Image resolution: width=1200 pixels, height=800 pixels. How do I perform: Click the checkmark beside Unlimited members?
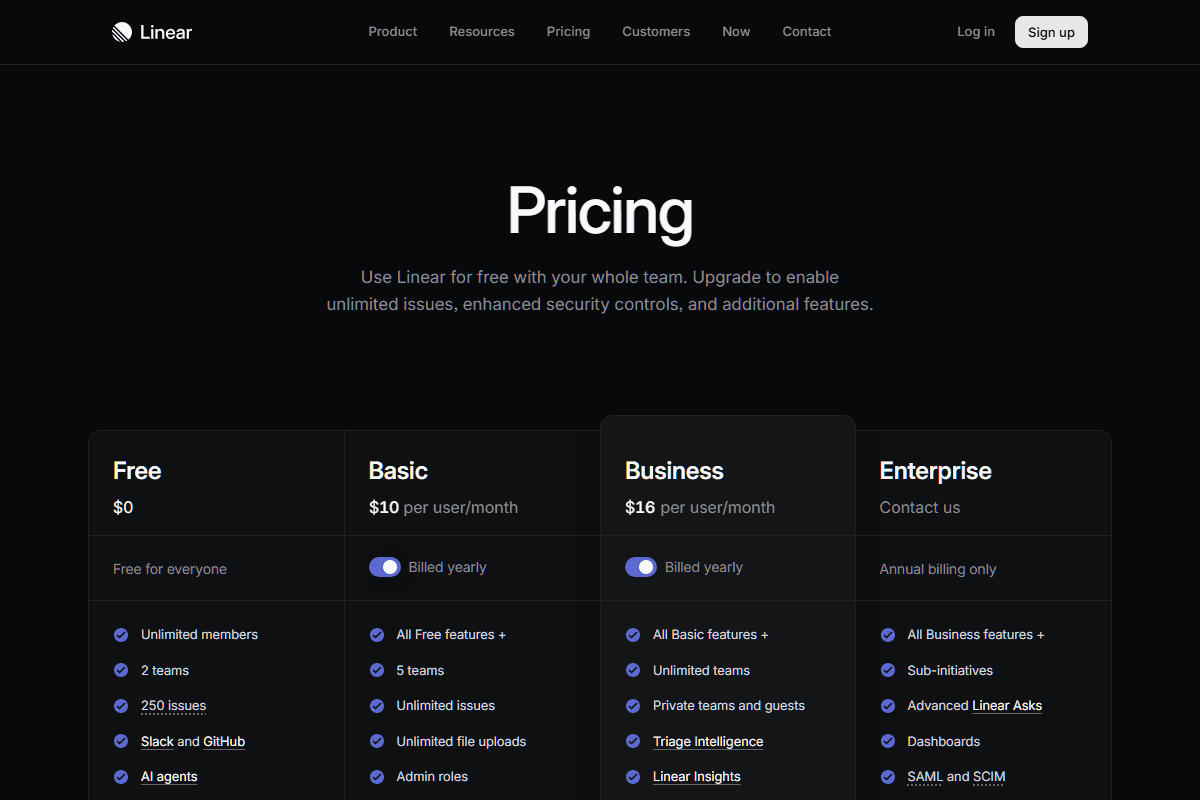coord(121,634)
